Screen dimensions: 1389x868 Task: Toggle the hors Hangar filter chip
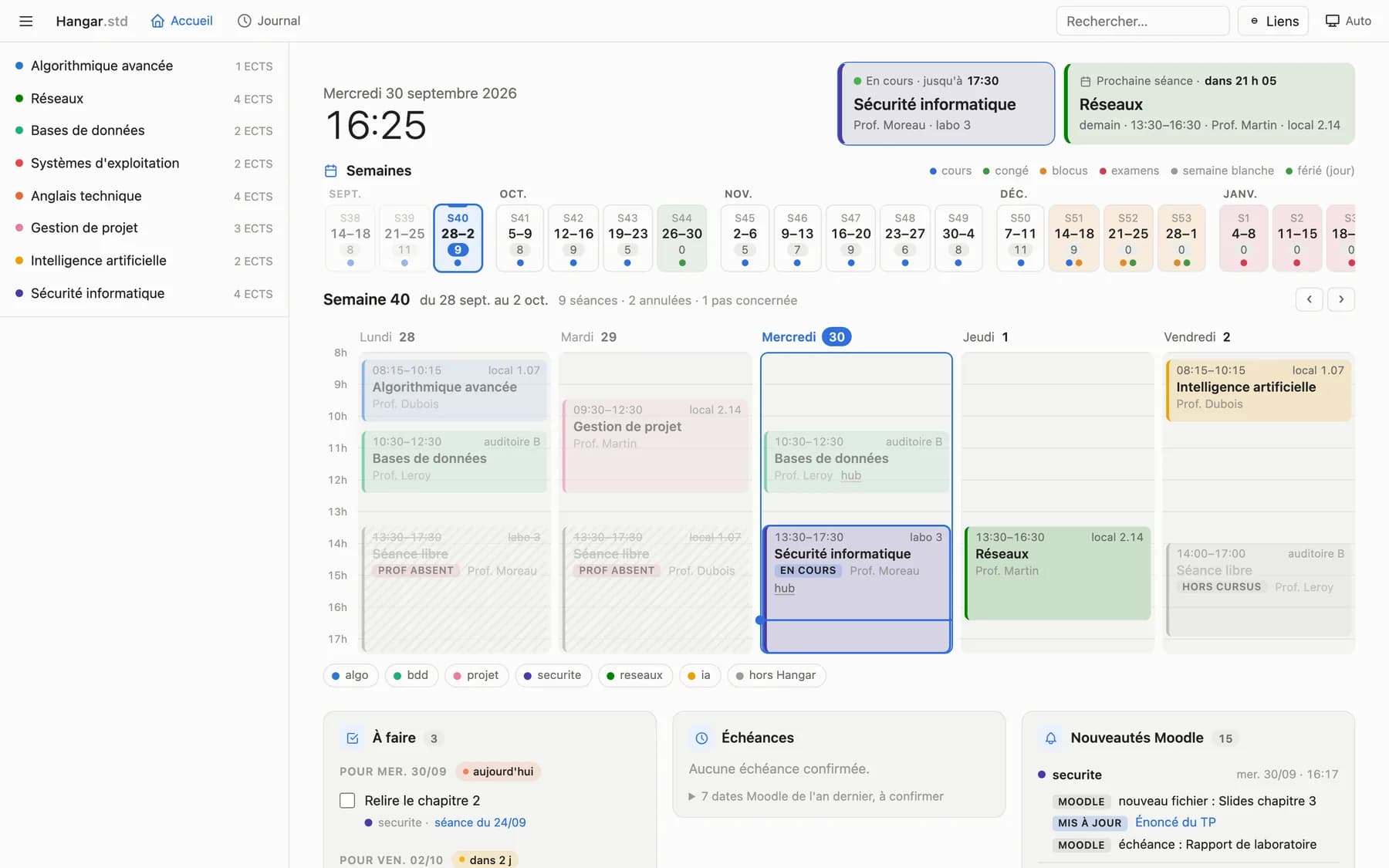click(776, 676)
